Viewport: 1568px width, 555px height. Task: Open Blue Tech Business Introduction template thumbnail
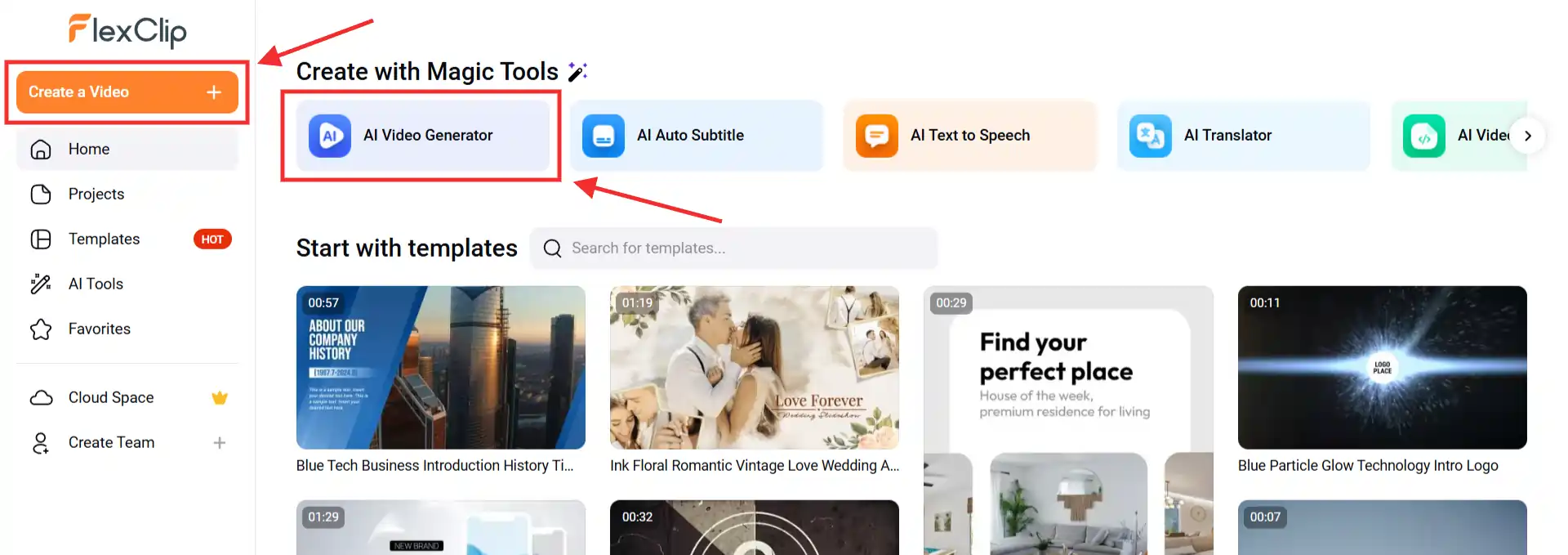(x=441, y=367)
